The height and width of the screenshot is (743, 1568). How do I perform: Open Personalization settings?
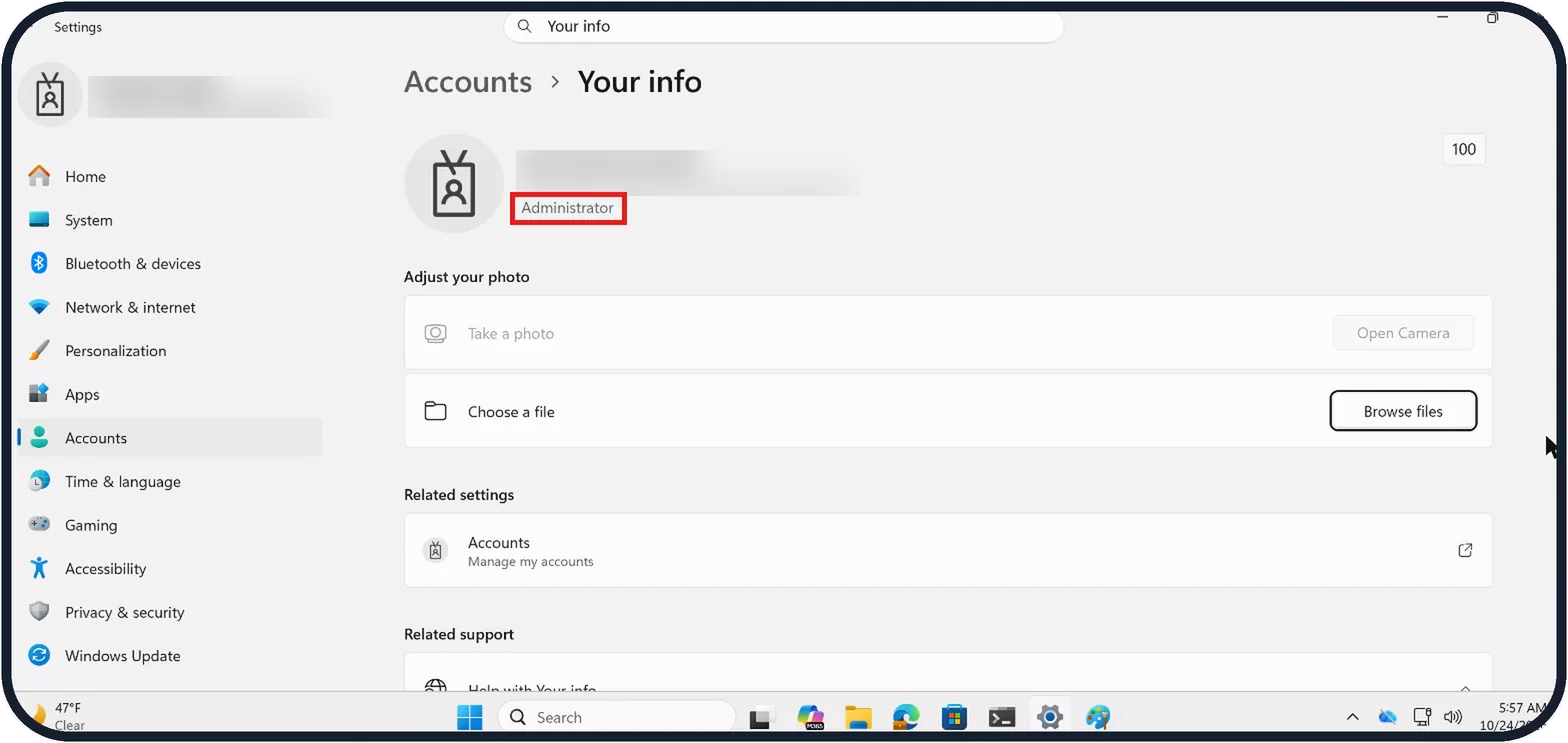(x=170, y=351)
